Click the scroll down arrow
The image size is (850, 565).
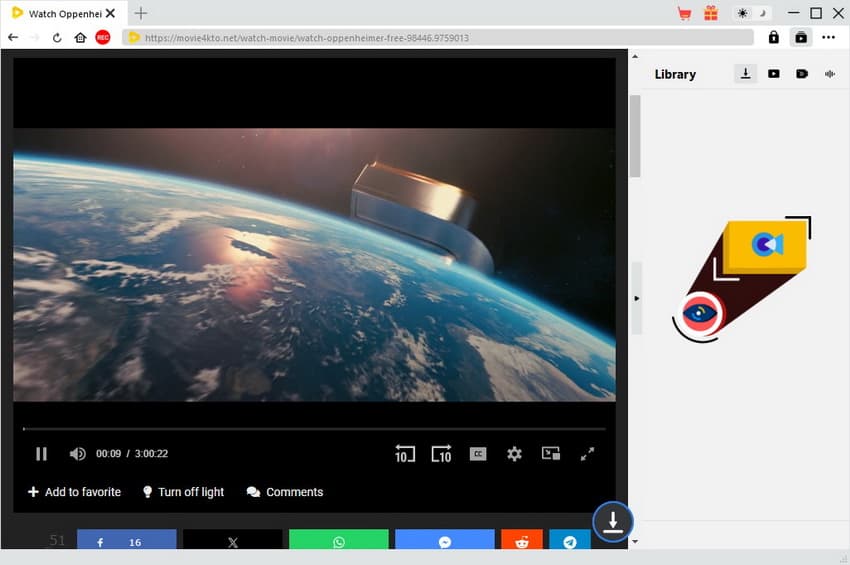click(635, 541)
